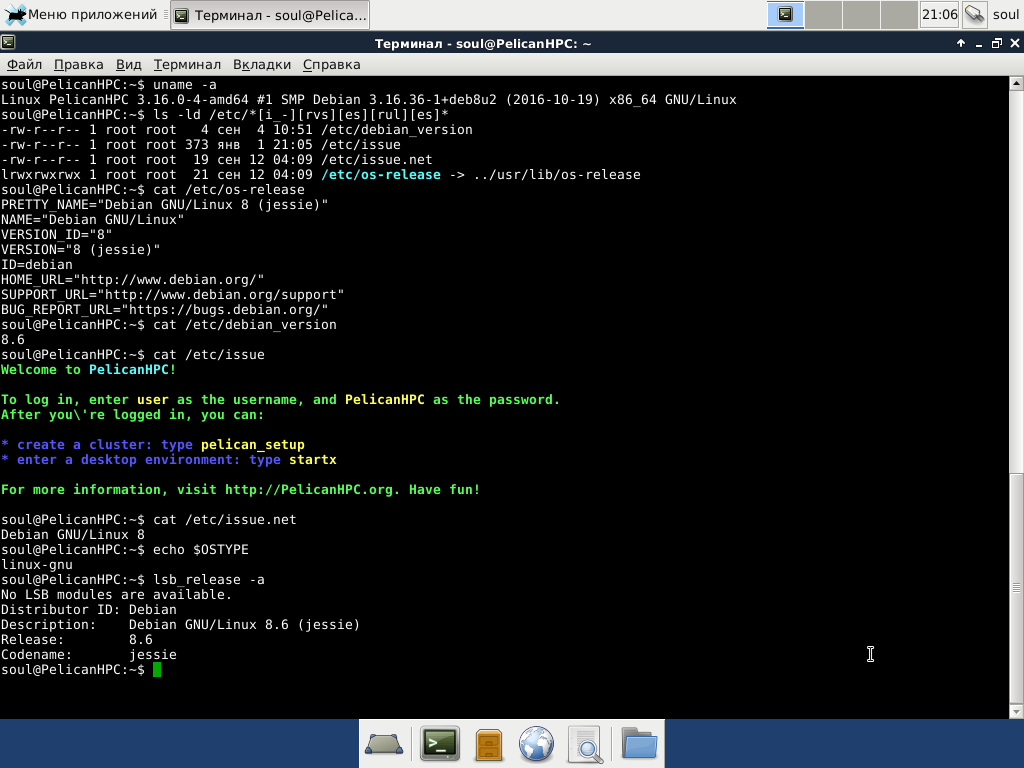Switch to the fourth workspace in pager

coord(899,14)
